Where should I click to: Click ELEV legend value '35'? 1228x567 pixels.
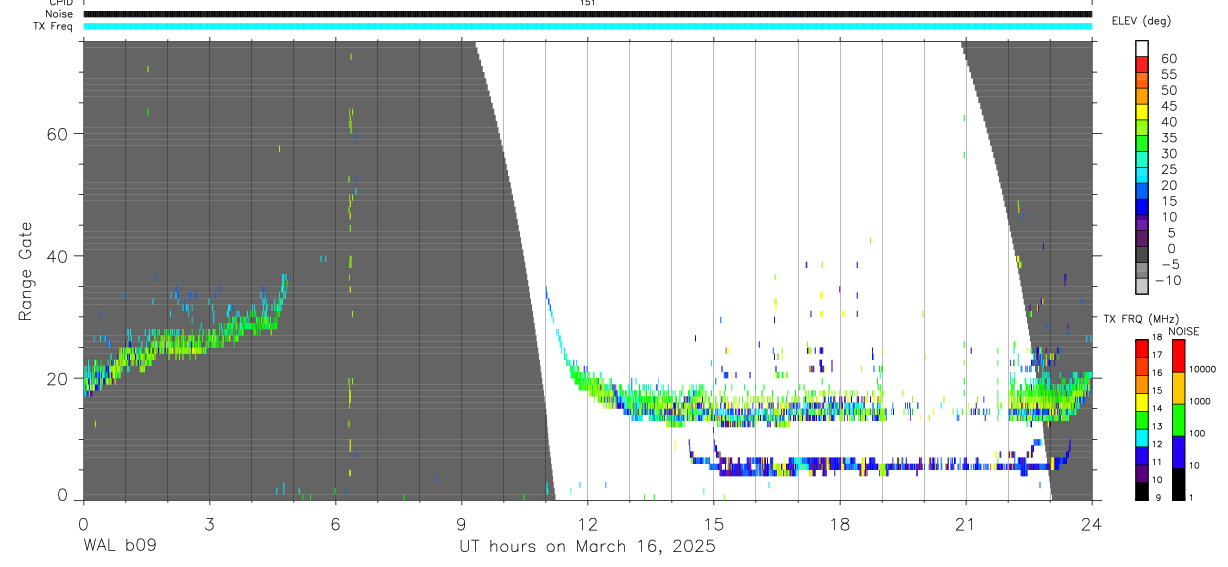[1168, 138]
